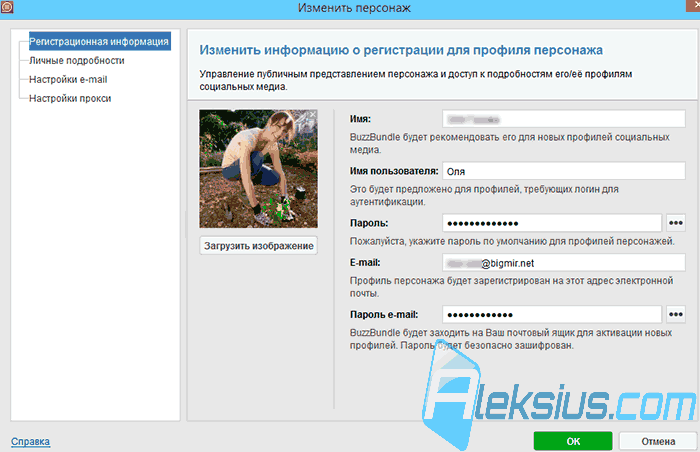Click the persona profile photo
The width and height of the screenshot is (700, 452).
click(258, 169)
